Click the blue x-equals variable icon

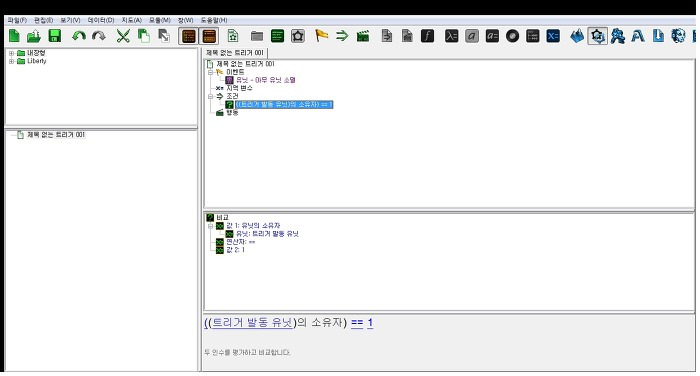(x=553, y=36)
